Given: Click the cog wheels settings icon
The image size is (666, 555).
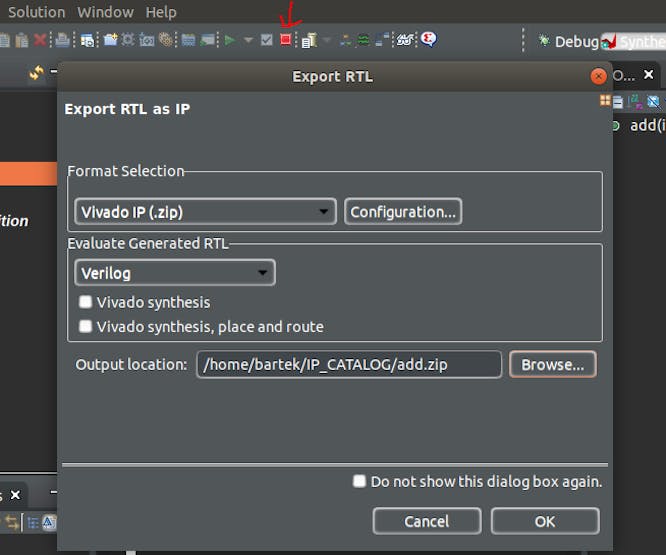Looking at the screenshot, I should pyautogui.click(x=166, y=40).
